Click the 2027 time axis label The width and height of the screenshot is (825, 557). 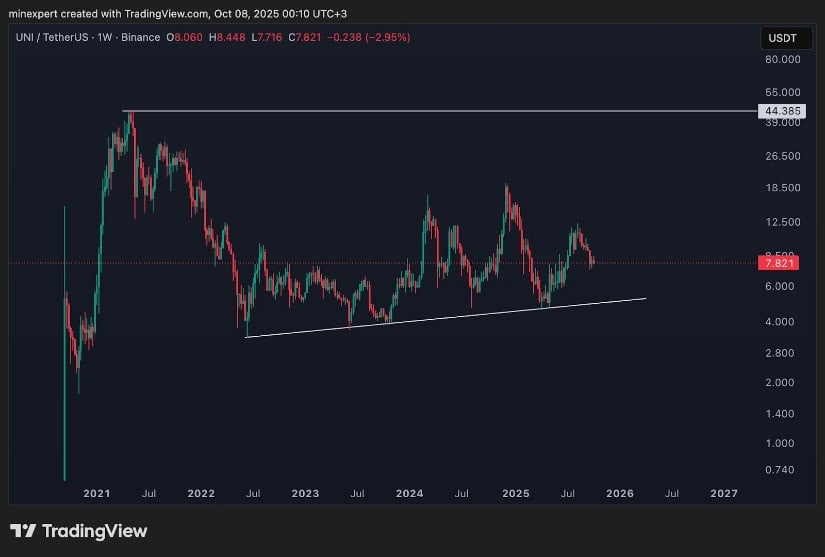pyautogui.click(x=724, y=493)
